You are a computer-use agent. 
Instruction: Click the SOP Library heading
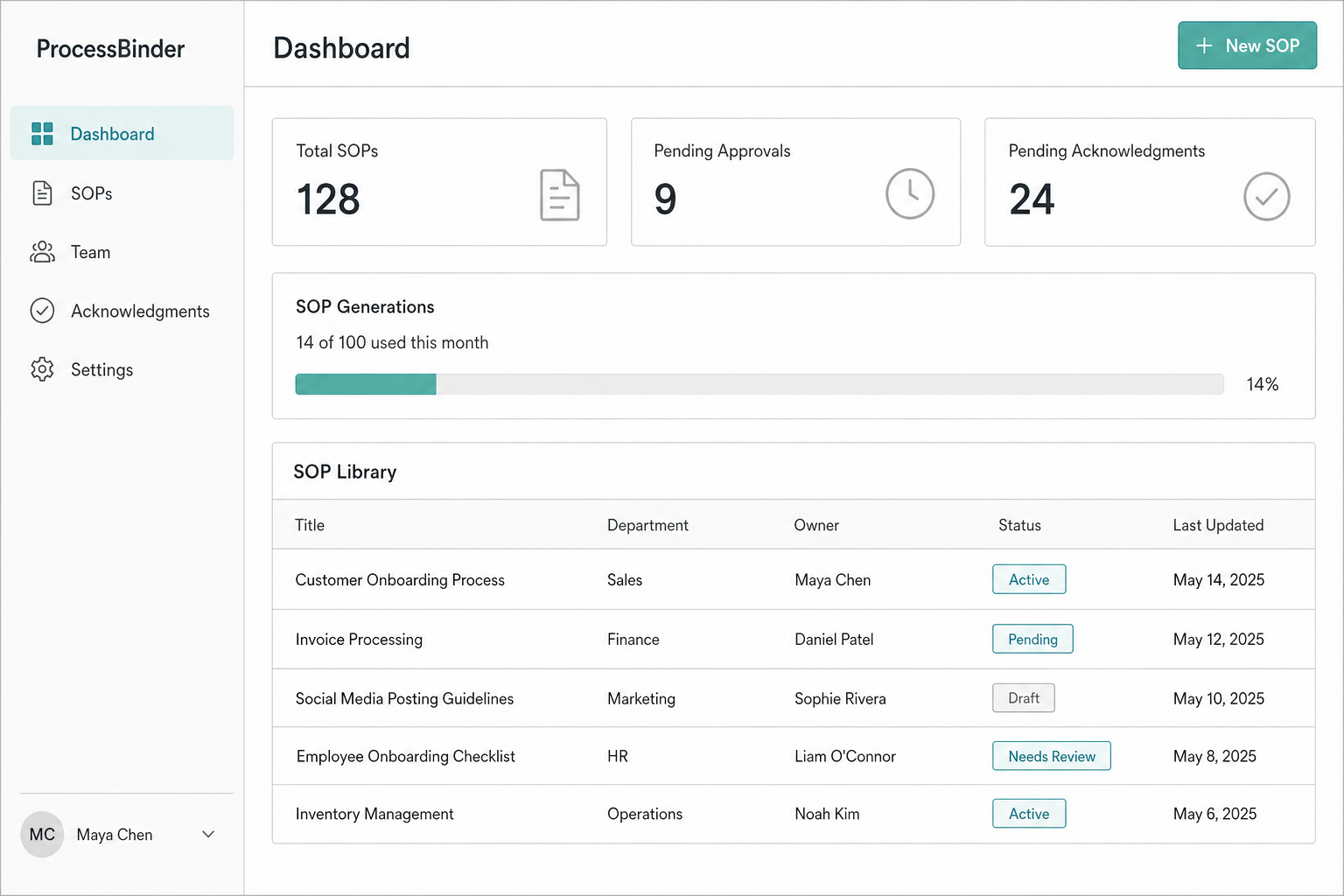(345, 472)
